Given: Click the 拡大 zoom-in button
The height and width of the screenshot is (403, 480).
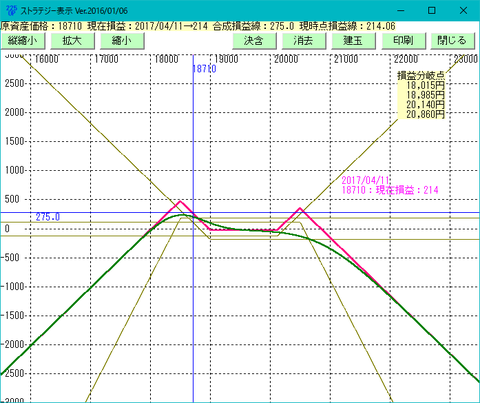Looking at the screenshot, I should tap(72, 41).
